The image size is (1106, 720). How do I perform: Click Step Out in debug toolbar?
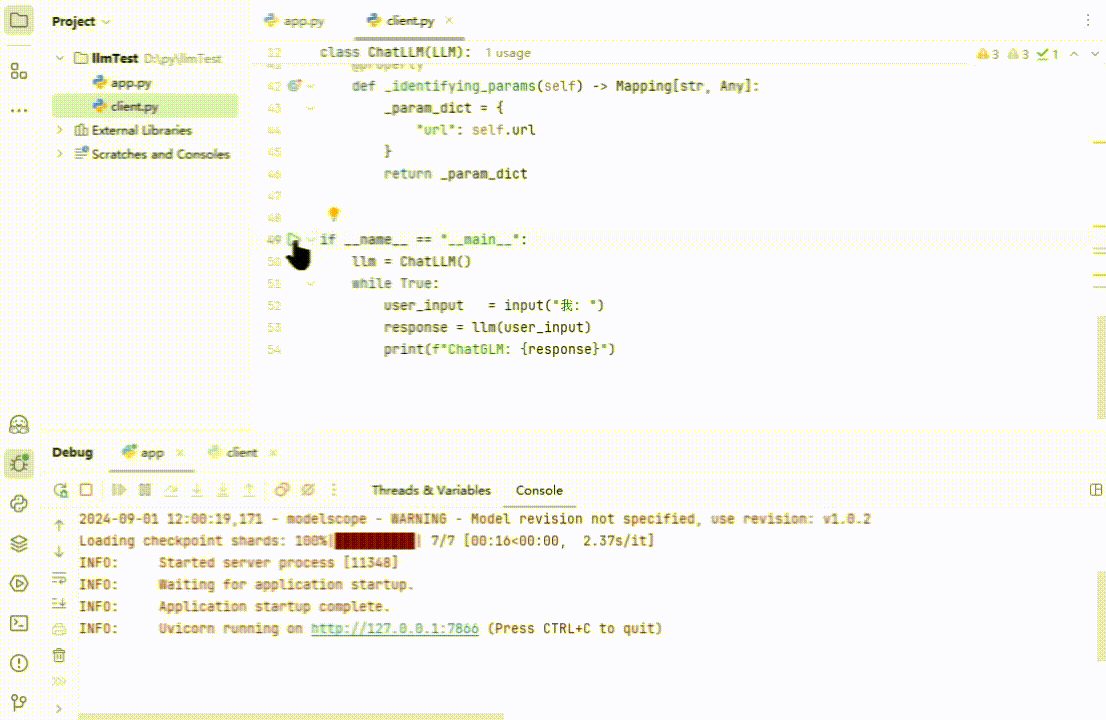(x=249, y=489)
